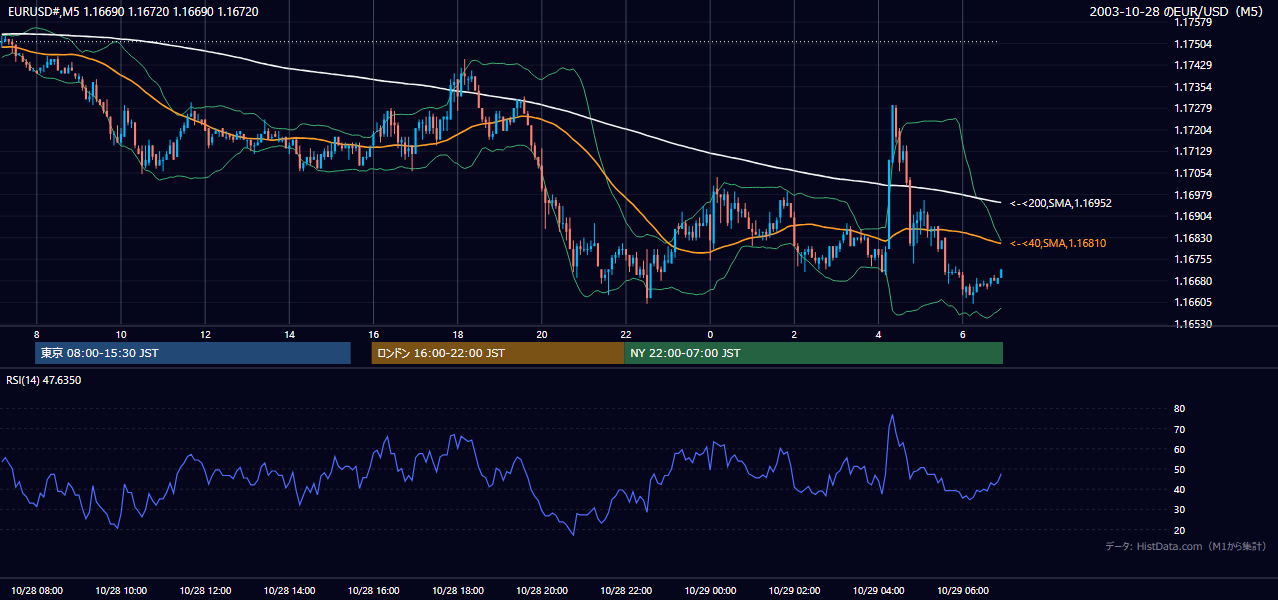Click the 10/28 16:00 time label
Screen dimensions: 1278x600
[374, 591]
